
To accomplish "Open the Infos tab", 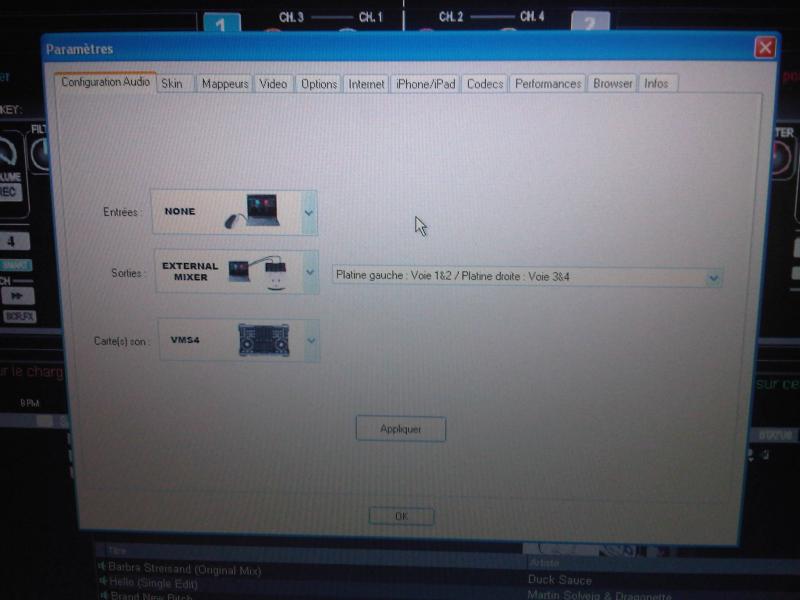I will point(657,84).
